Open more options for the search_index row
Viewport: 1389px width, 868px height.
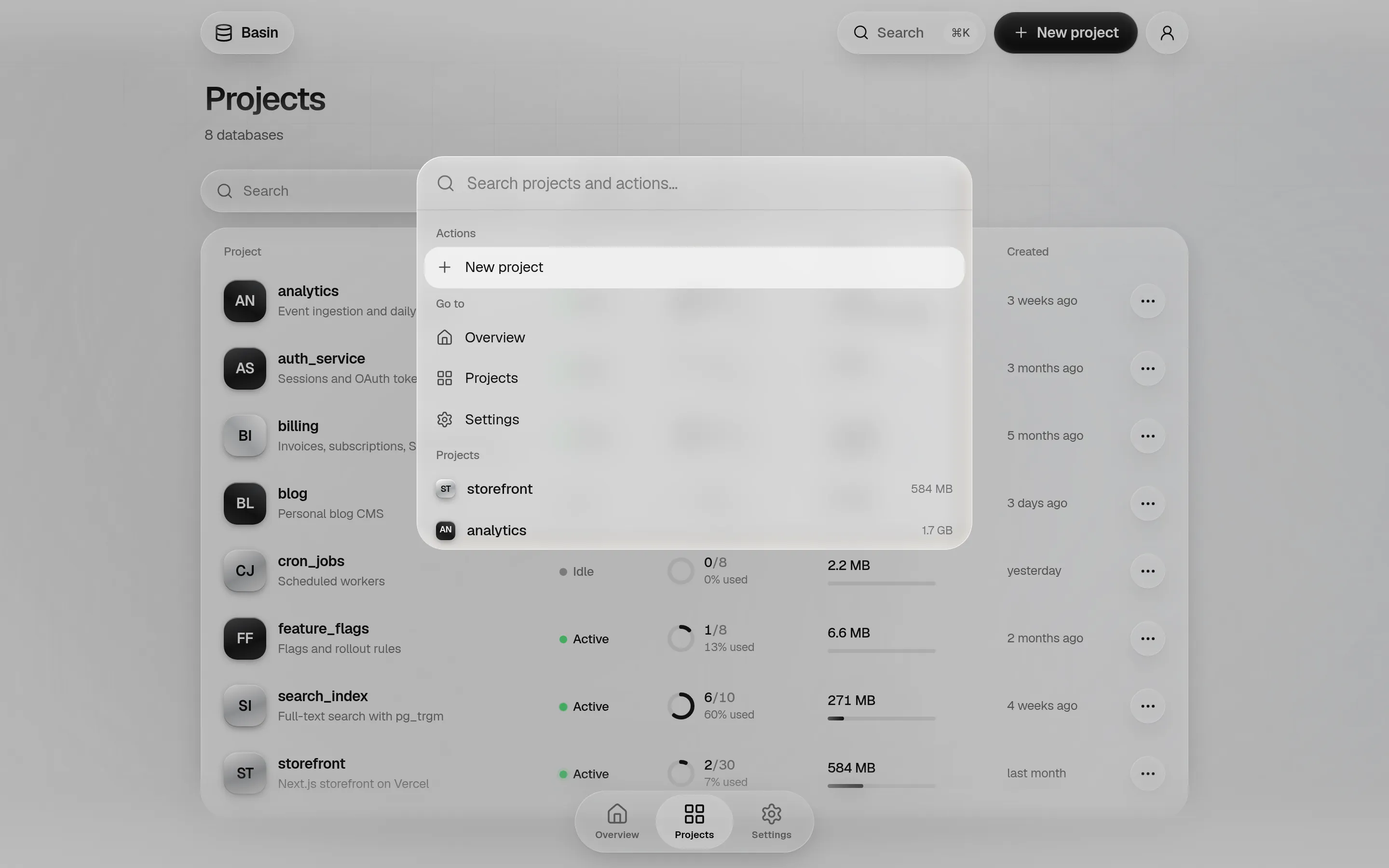1147,706
